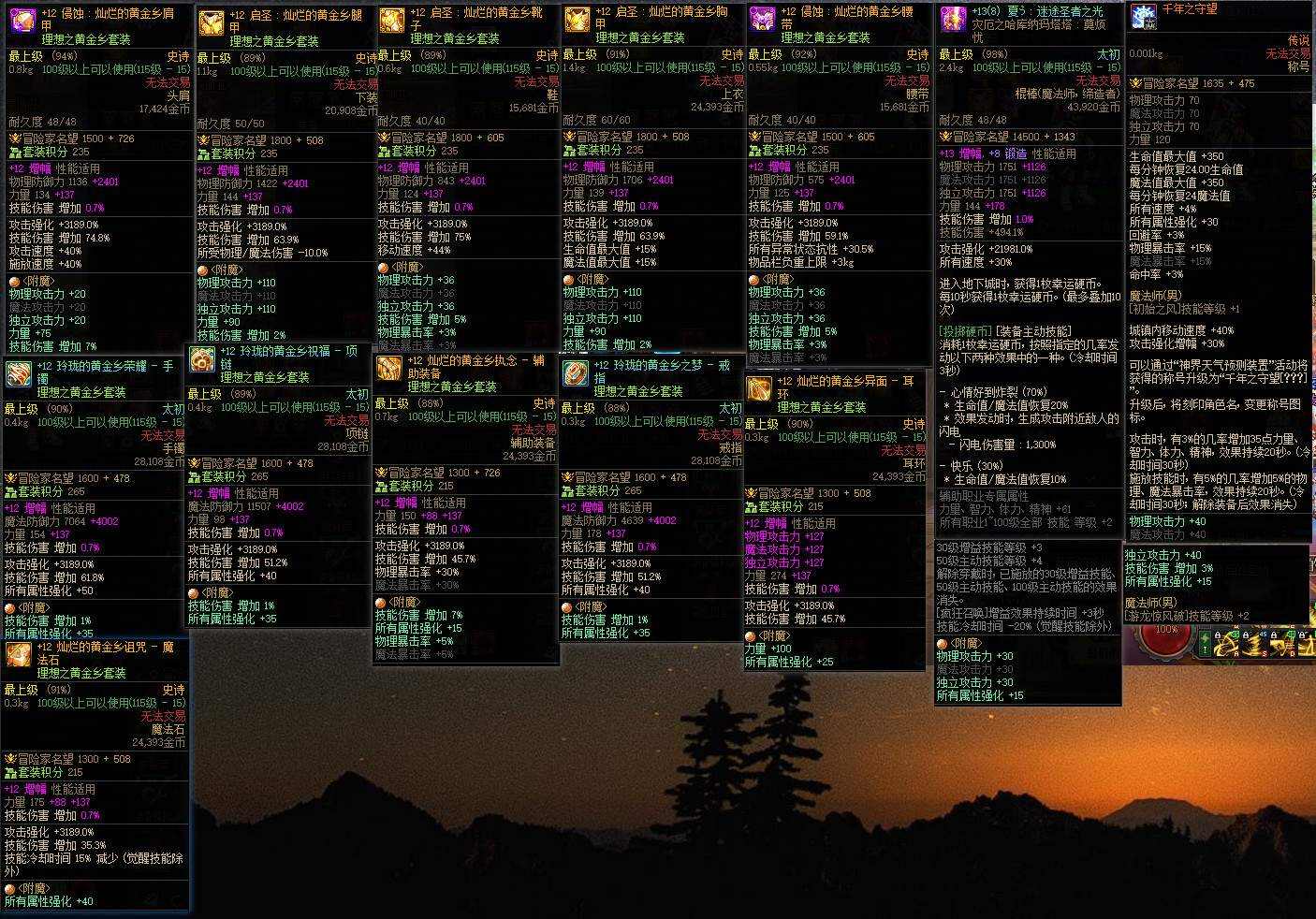Select the 黄金乡祝福 necklace icon
This screenshot has height=919, width=1316.
tap(202, 358)
